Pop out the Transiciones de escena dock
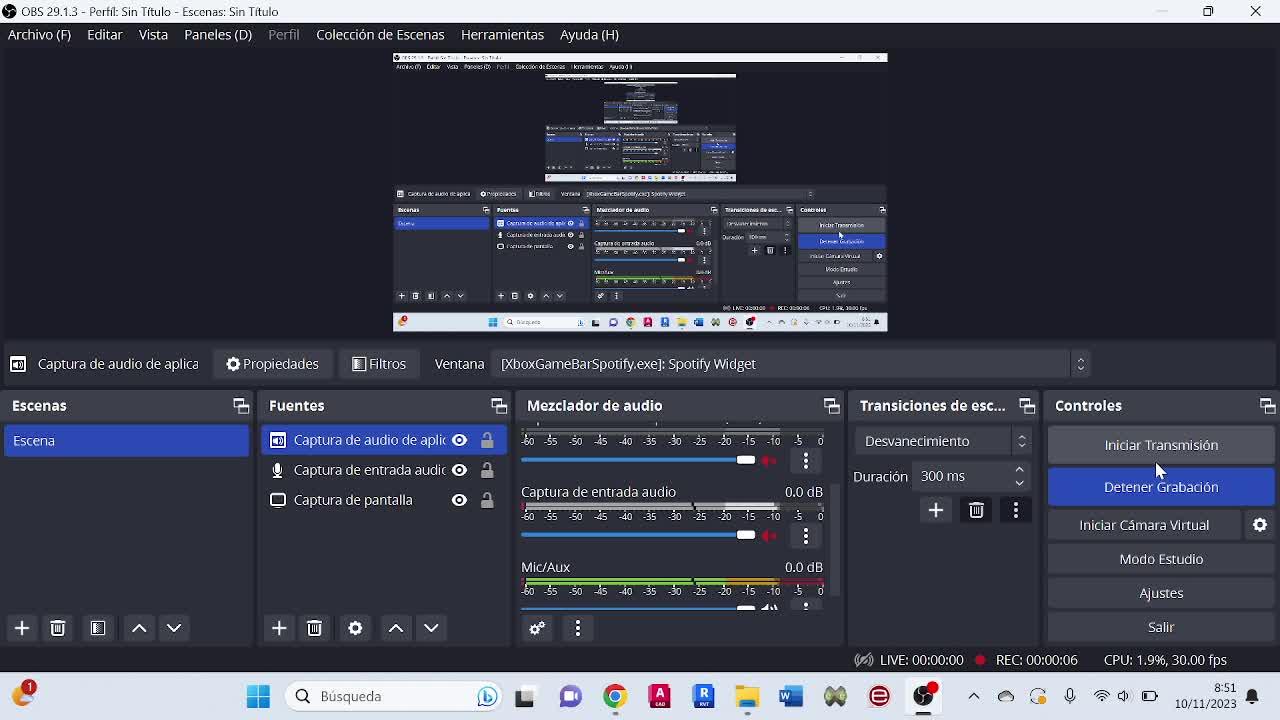Image resolution: width=1280 pixels, height=720 pixels. coord(1027,406)
